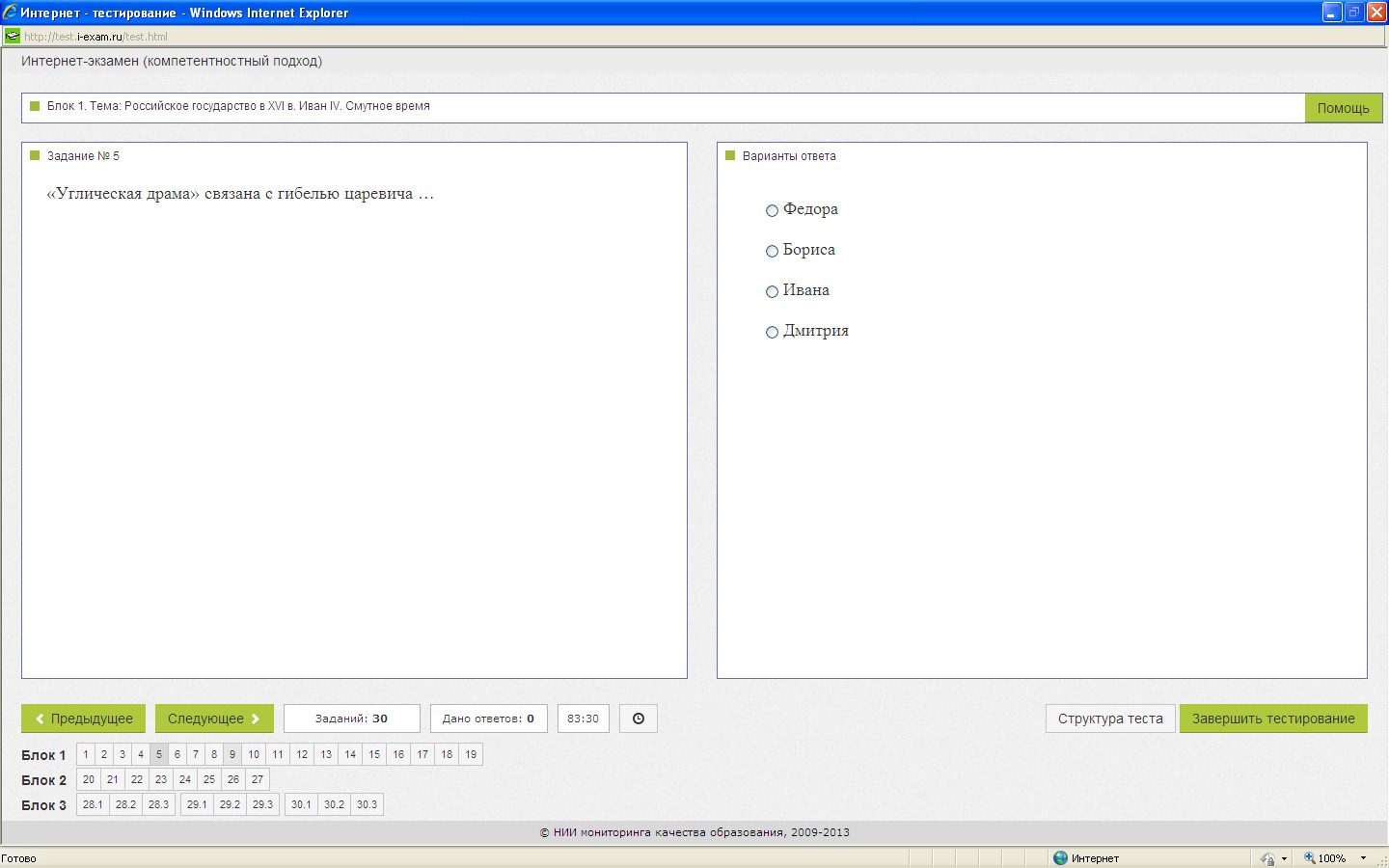
Task: Jump to question 13
Action: (x=326, y=754)
